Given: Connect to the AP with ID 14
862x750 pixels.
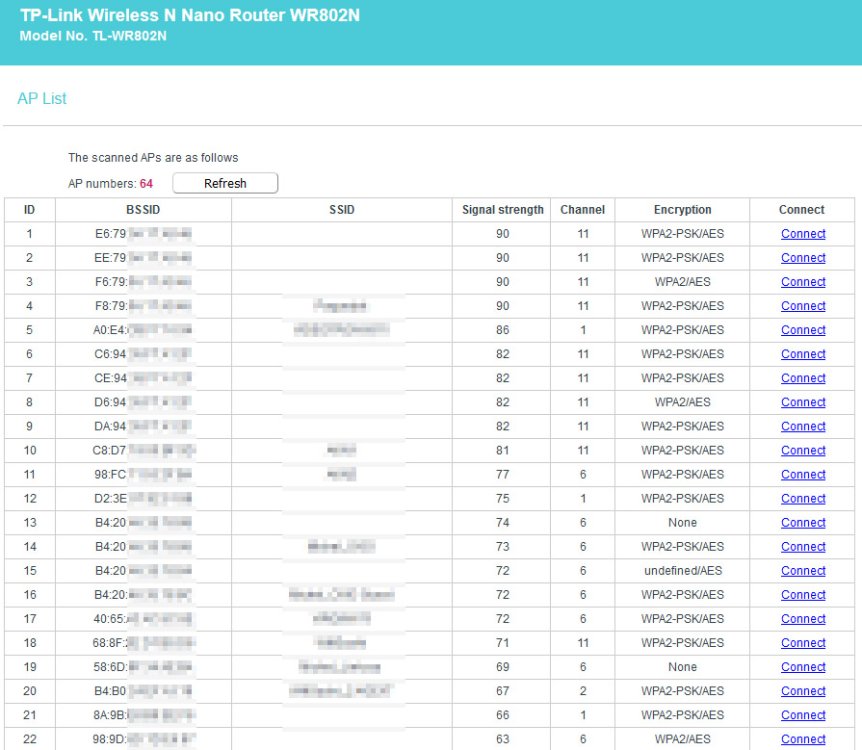Looking at the screenshot, I should [803, 547].
